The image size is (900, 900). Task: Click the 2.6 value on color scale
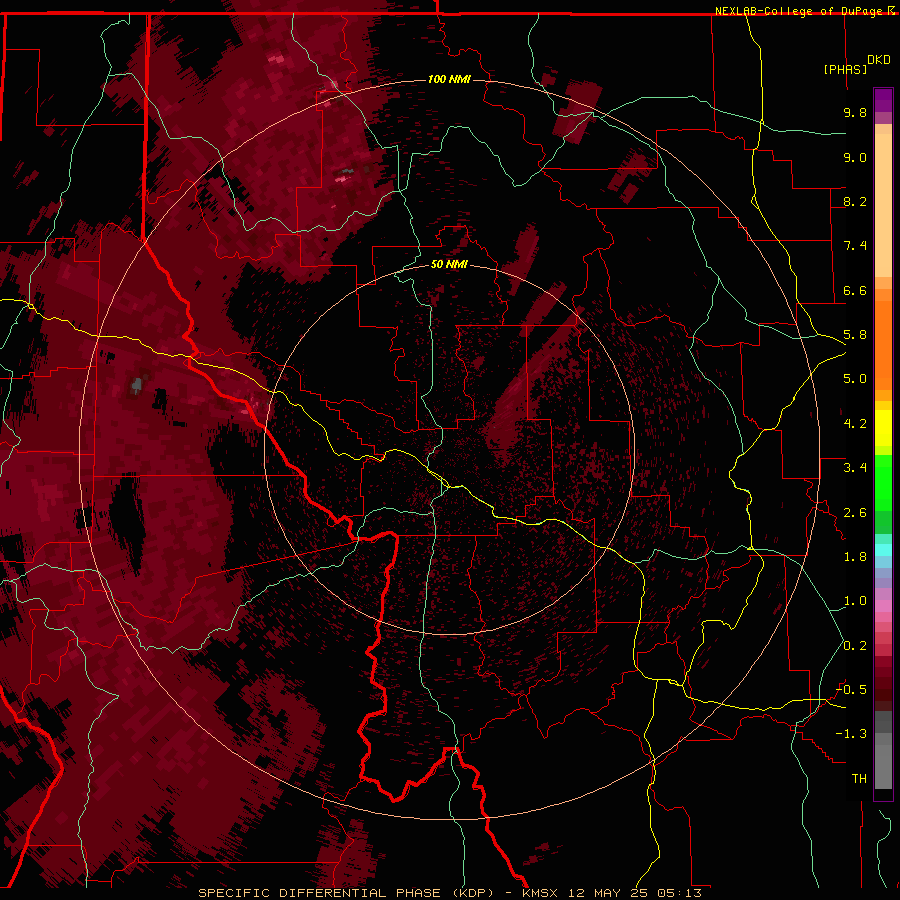click(x=855, y=513)
